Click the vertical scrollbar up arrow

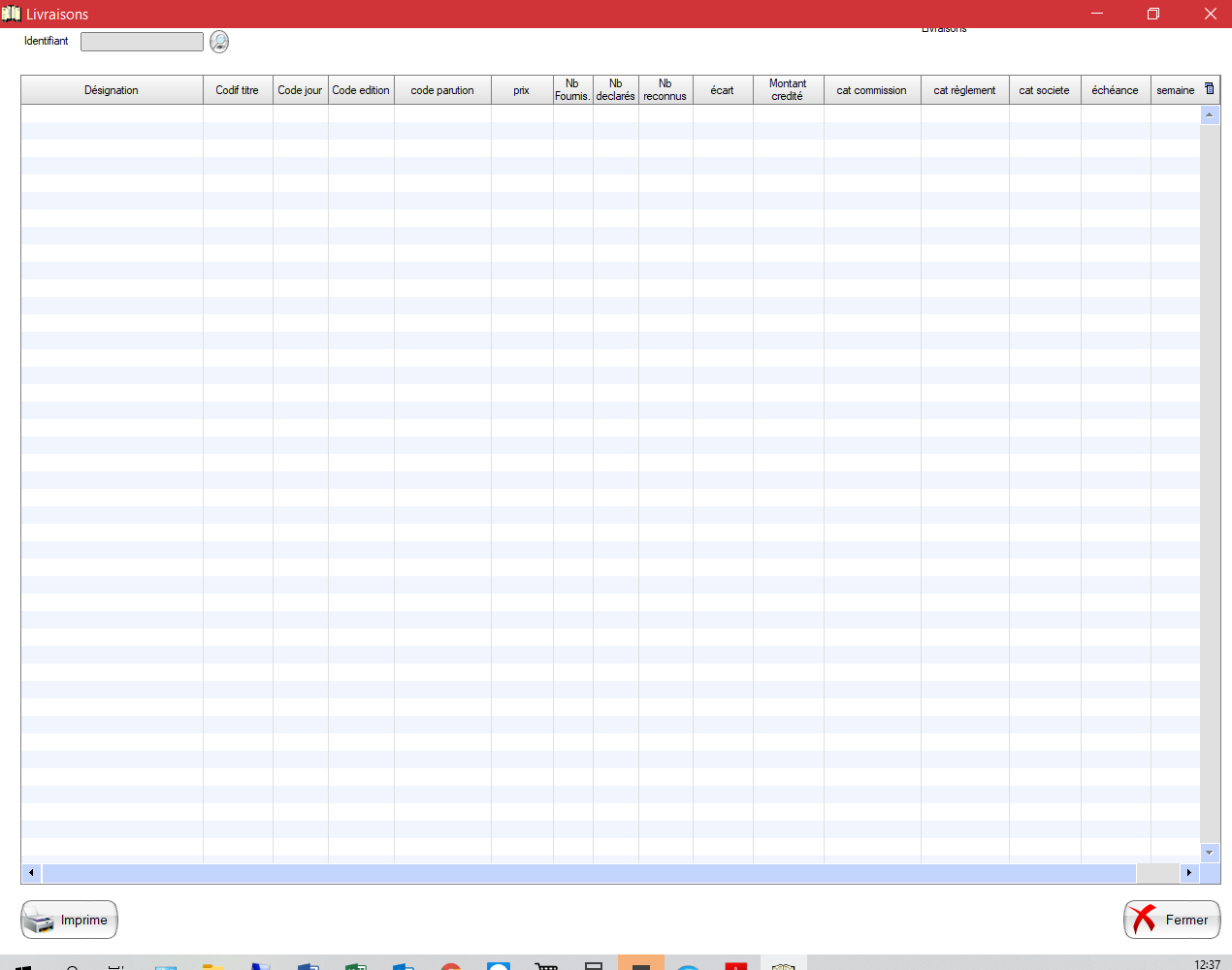point(1209,114)
